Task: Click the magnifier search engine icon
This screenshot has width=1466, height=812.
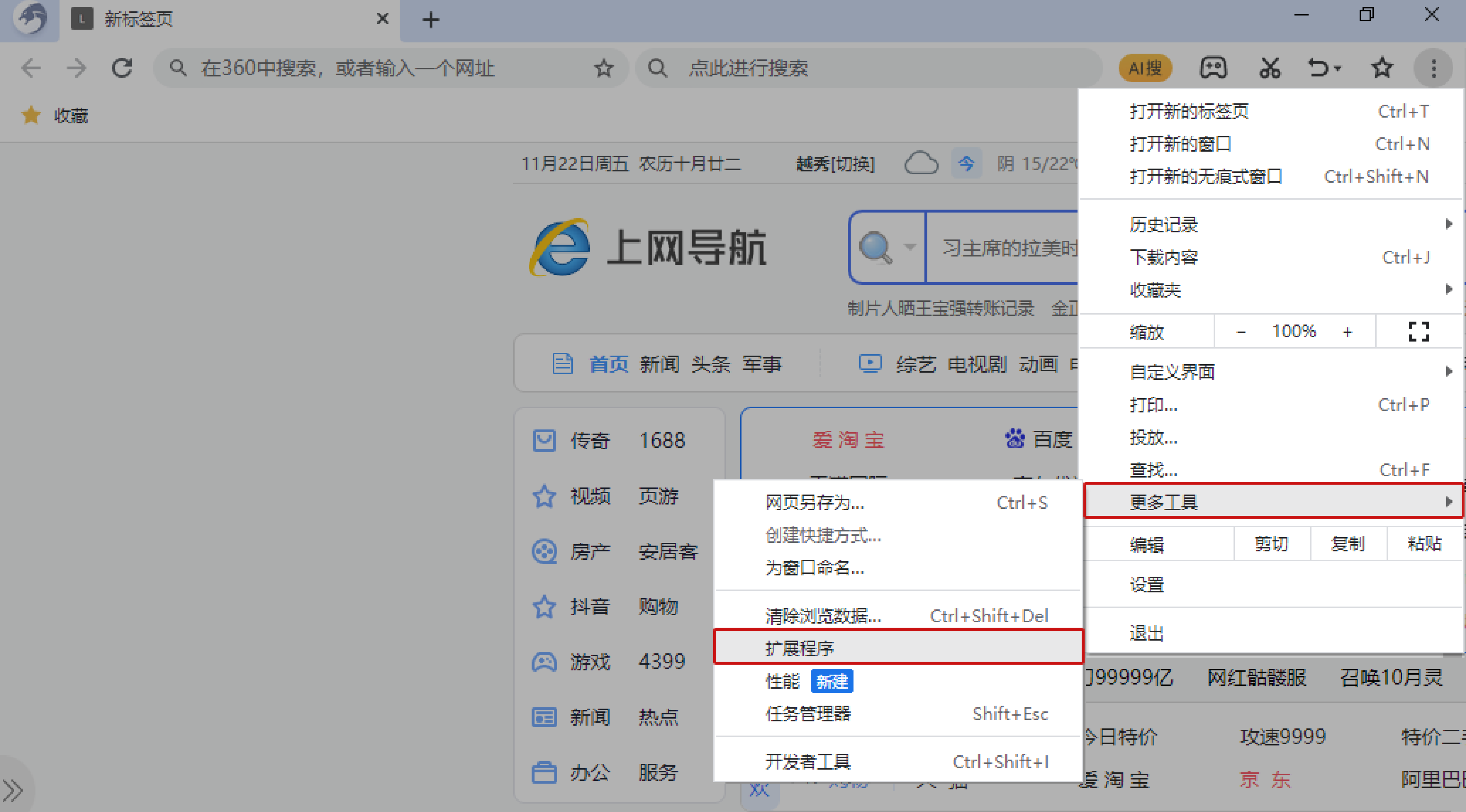Action: (876, 247)
